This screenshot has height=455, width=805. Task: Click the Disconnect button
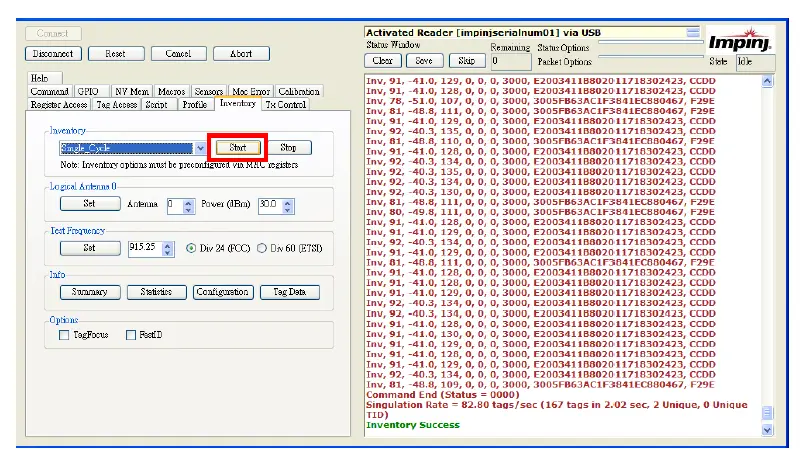click(53, 54)
